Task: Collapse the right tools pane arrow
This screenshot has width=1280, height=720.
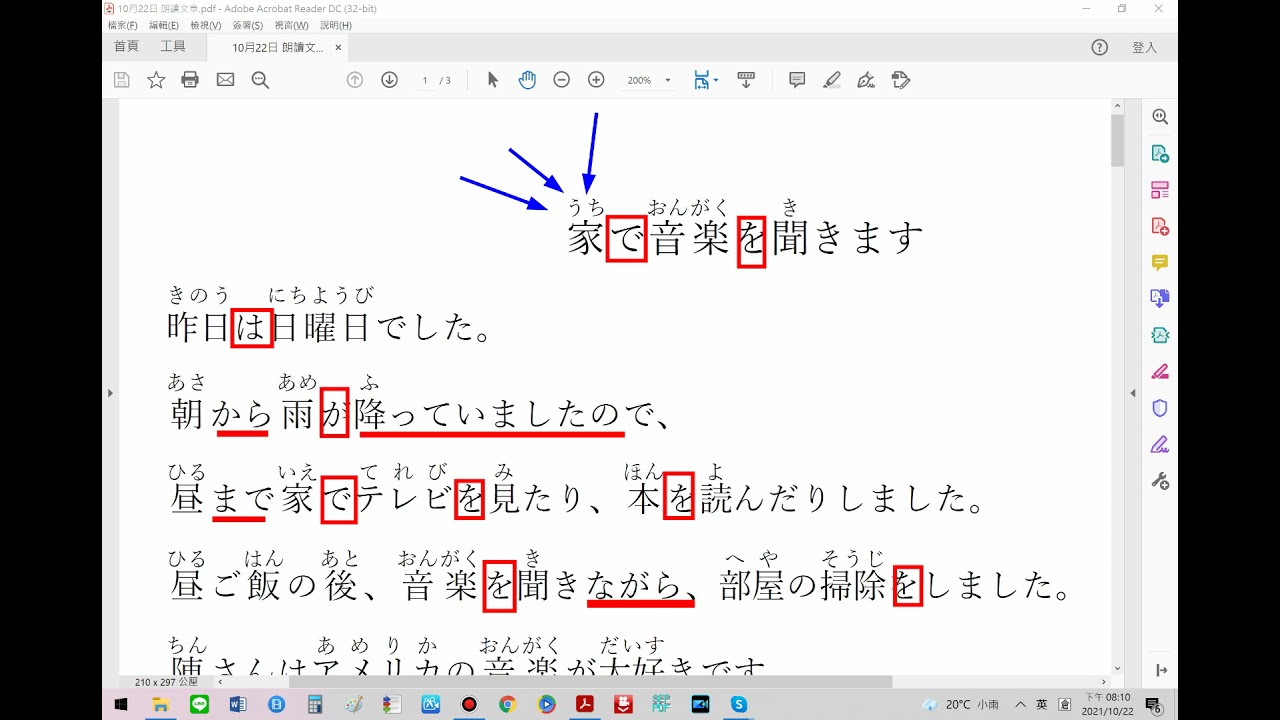Action: (1133, 393)
